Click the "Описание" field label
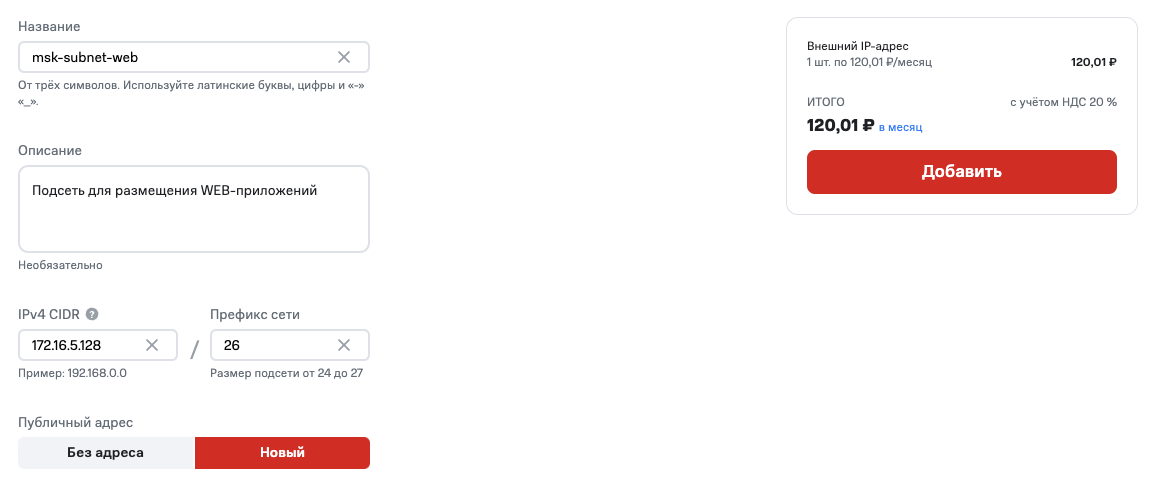The image size is (1156, 491). pyautogui.click(x=50, y=150)
